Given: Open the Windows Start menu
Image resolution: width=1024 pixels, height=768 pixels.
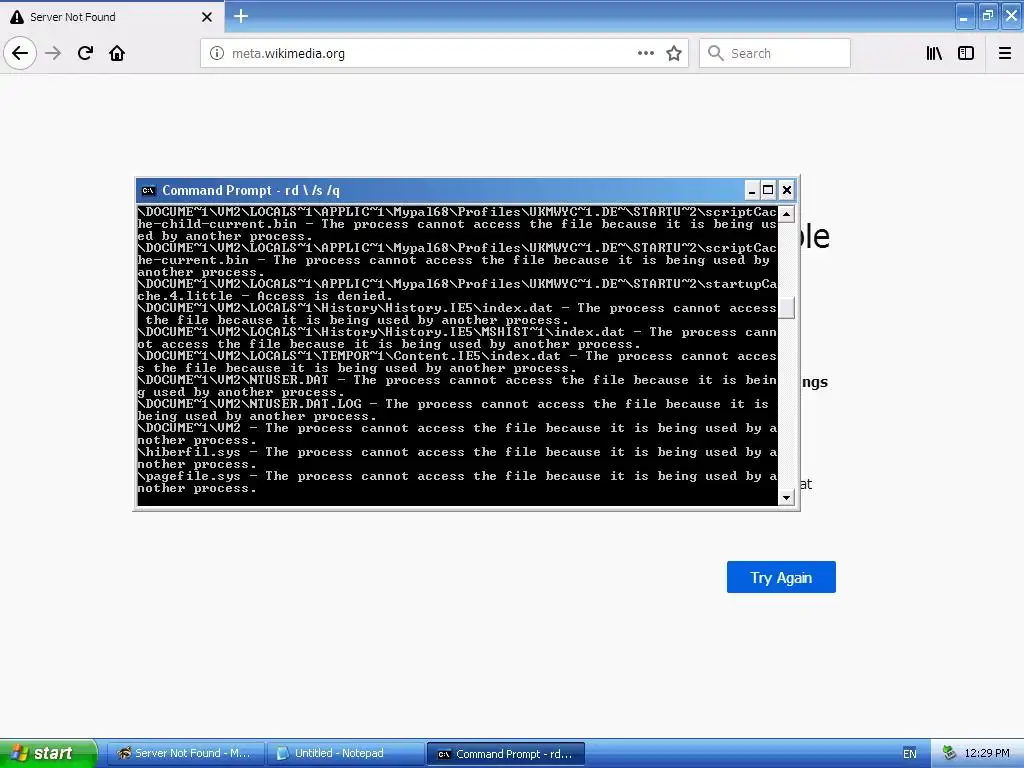Looking at the screenshot, I should pos(48,754).
